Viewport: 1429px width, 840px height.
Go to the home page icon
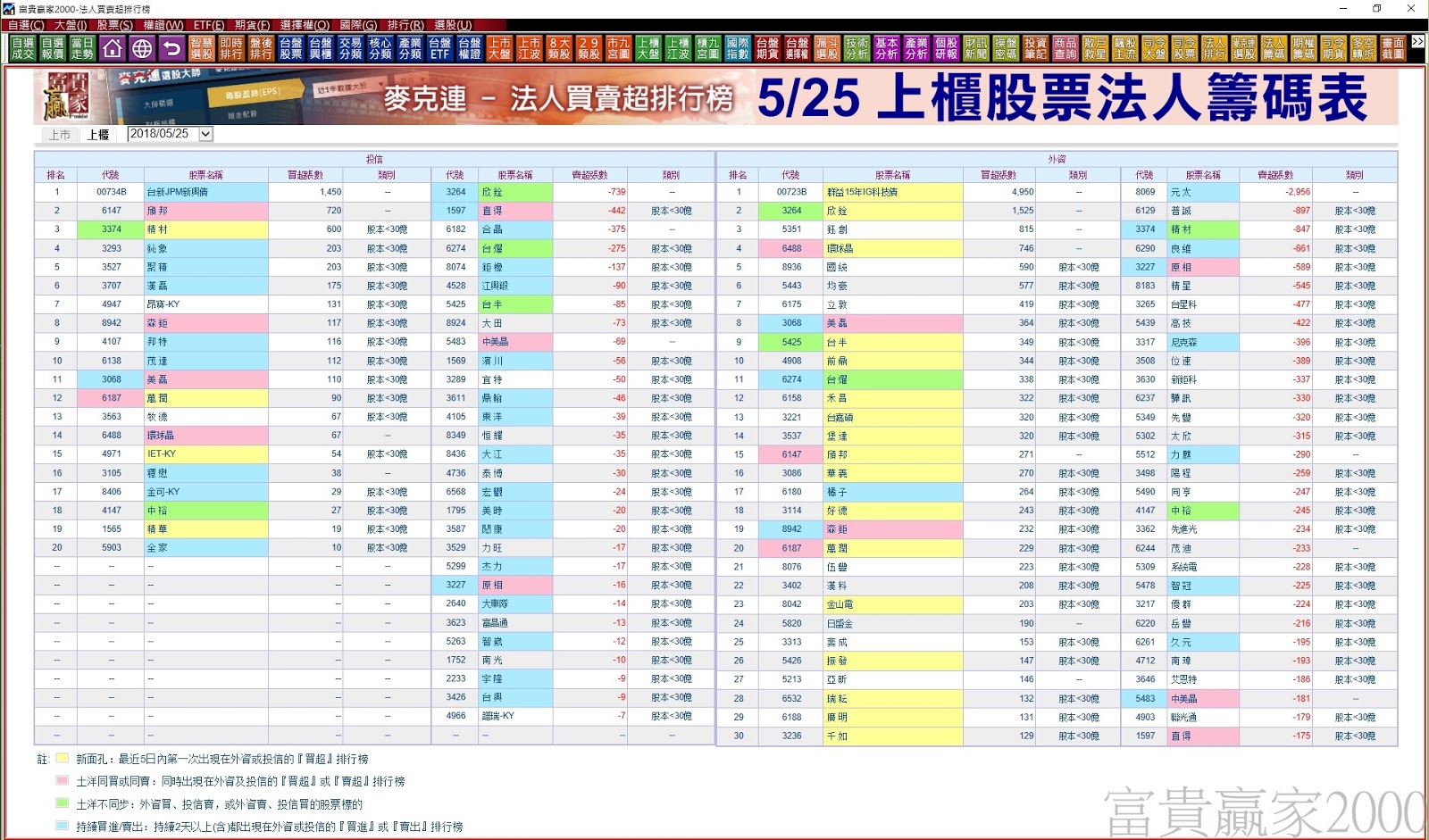coord(112,48)
